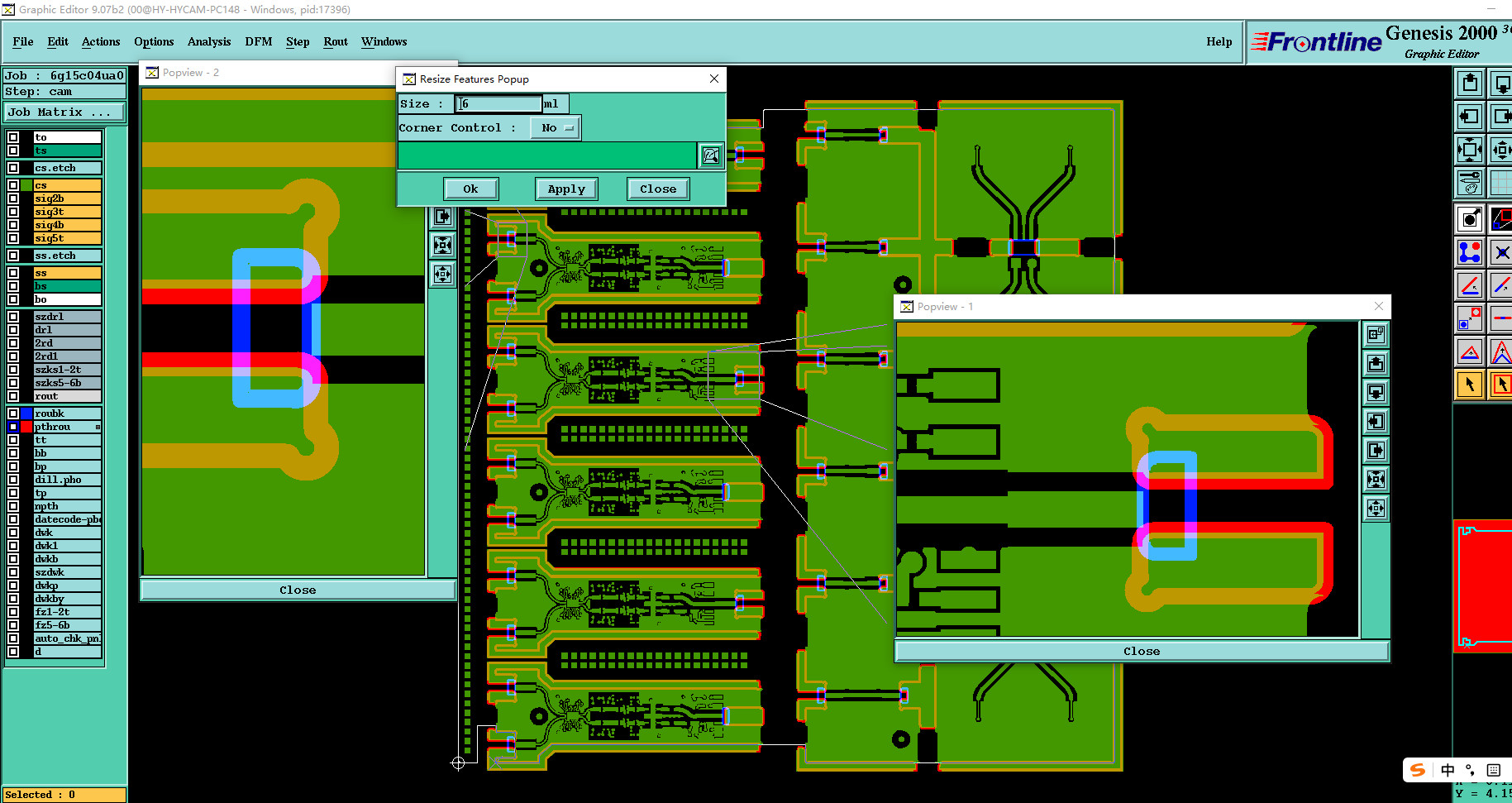
Task: Click Close button in Resize Features popup
Action: tap(658, 189)
